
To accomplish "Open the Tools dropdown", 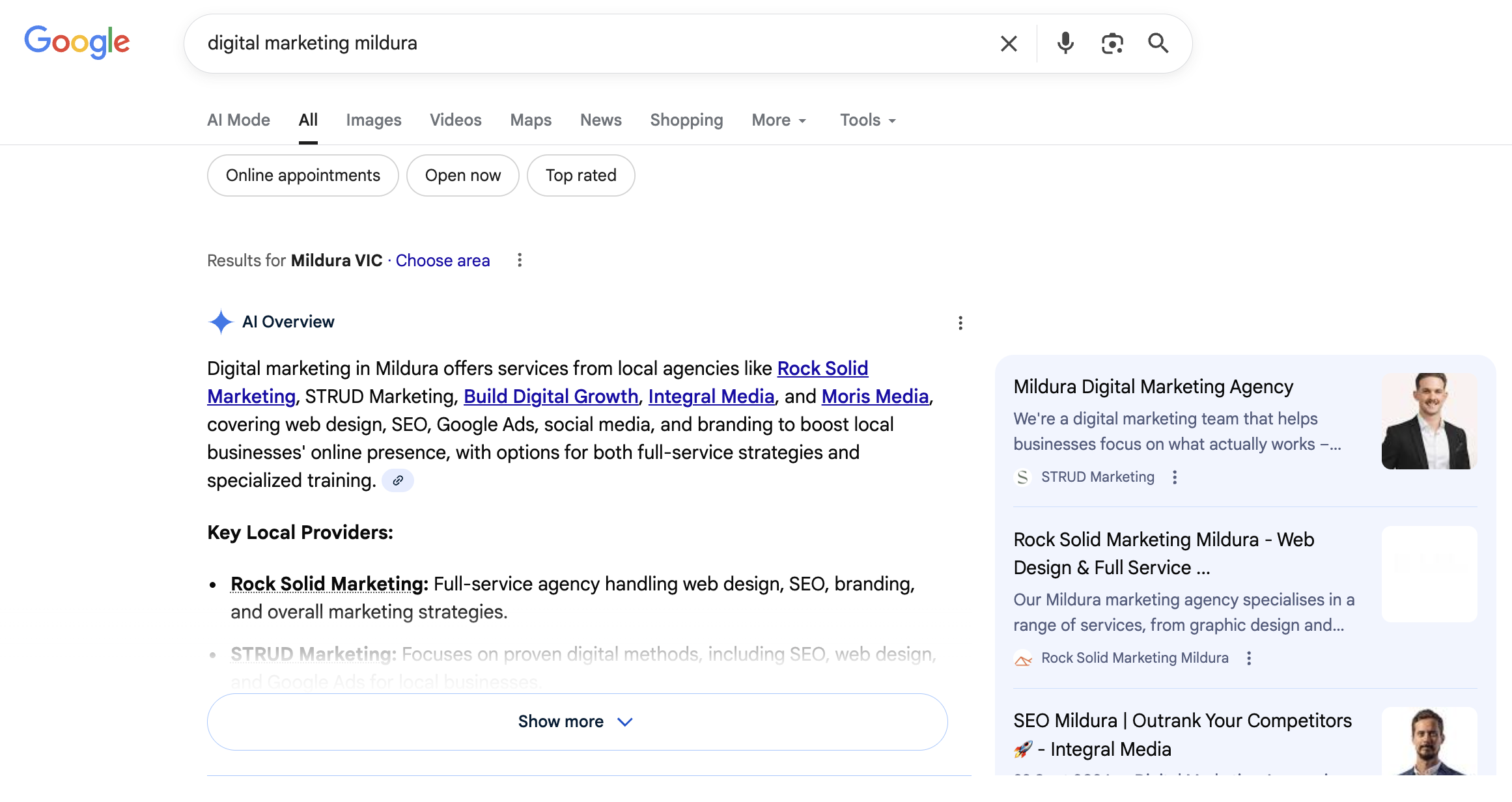I will click(868, 120).
